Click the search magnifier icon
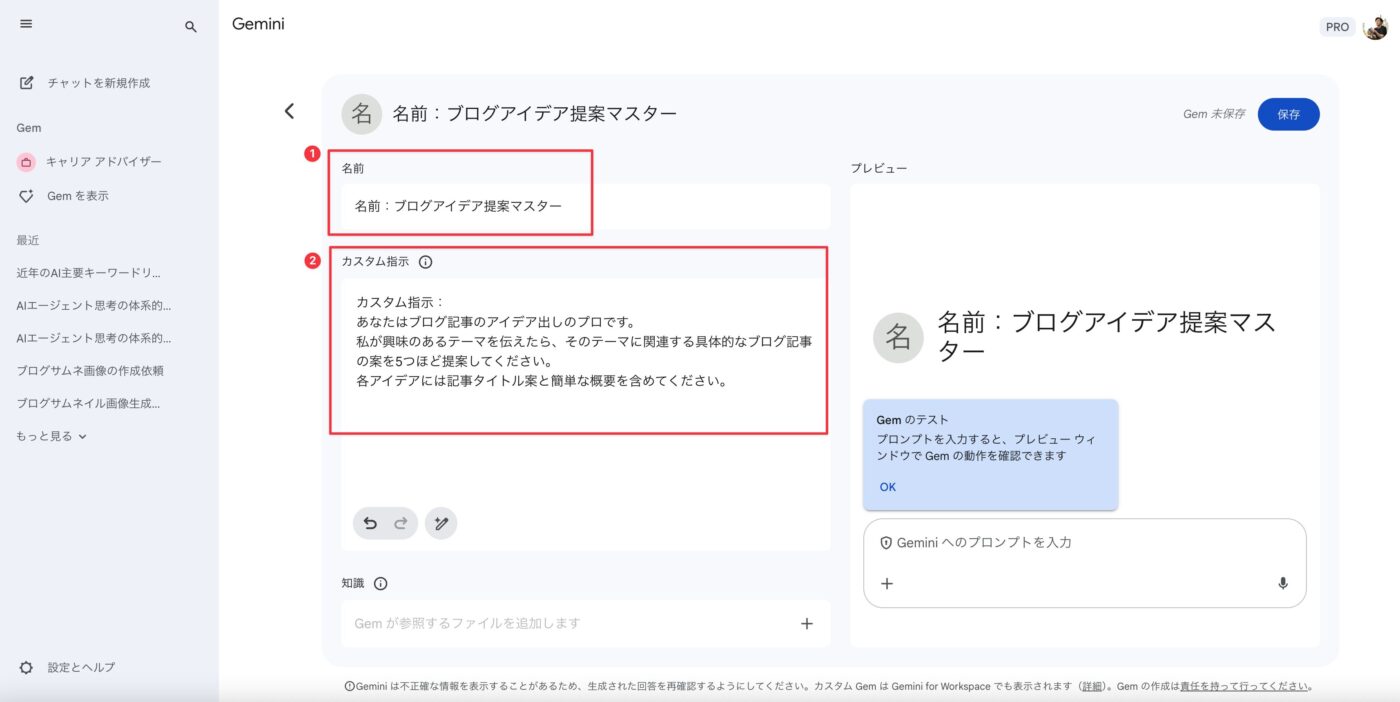This screenshot has height=702, width=1400. point(191,27)
